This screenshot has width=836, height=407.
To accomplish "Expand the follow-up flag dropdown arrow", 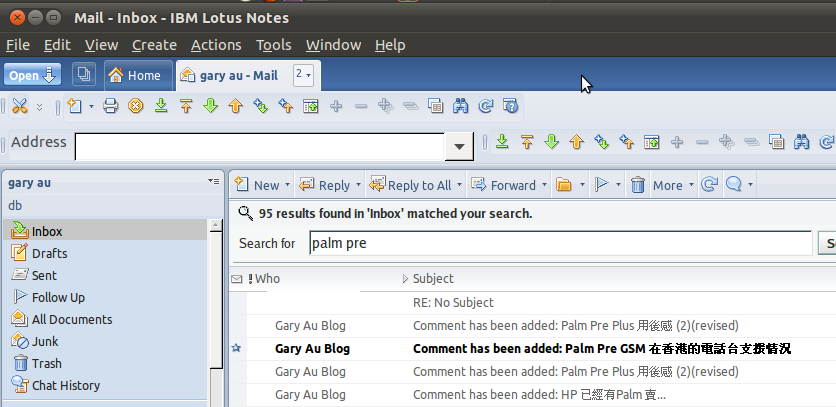I will (618, 185).
